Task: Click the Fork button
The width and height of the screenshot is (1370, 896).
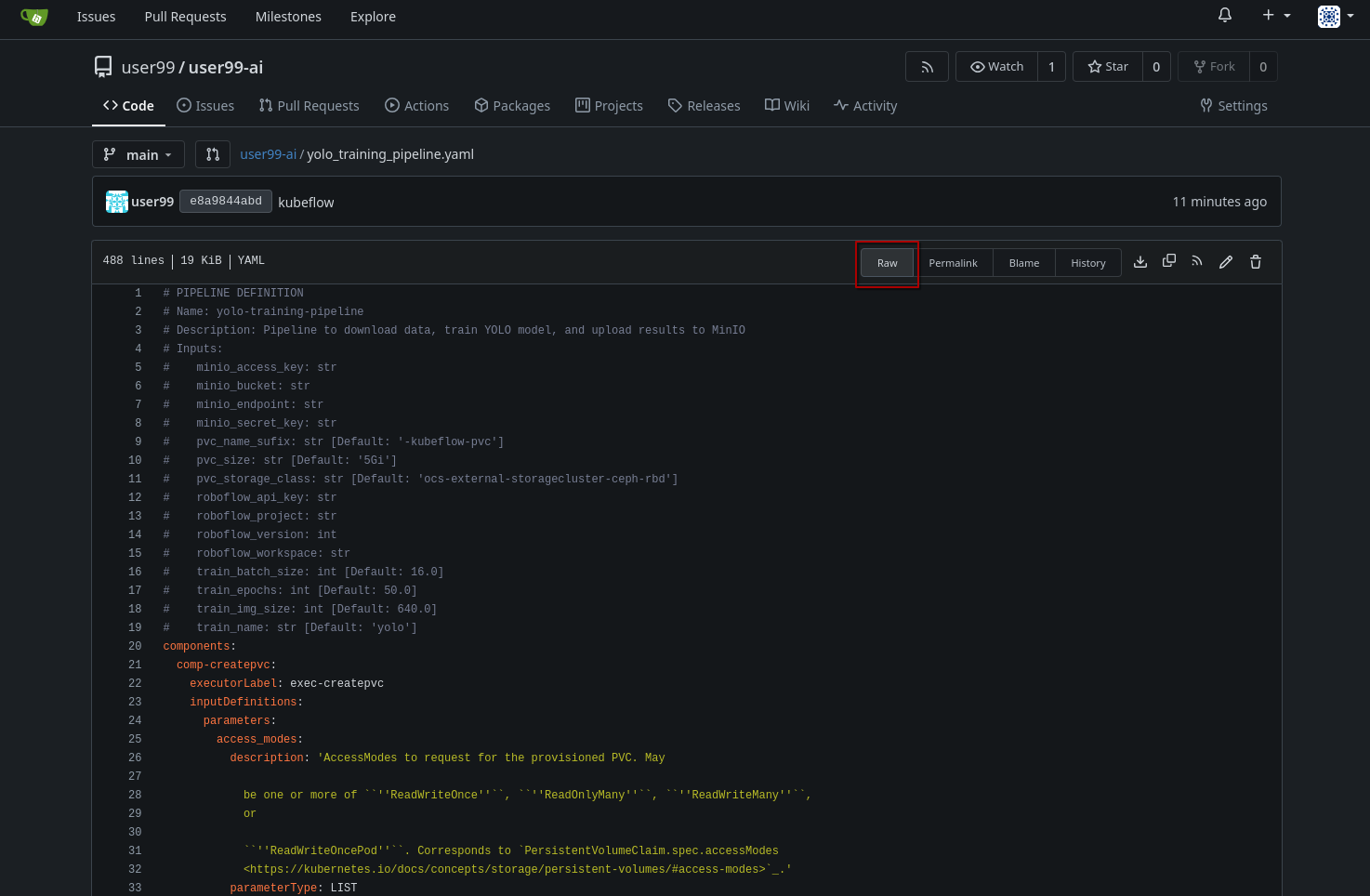Action: coord(1214,67)
